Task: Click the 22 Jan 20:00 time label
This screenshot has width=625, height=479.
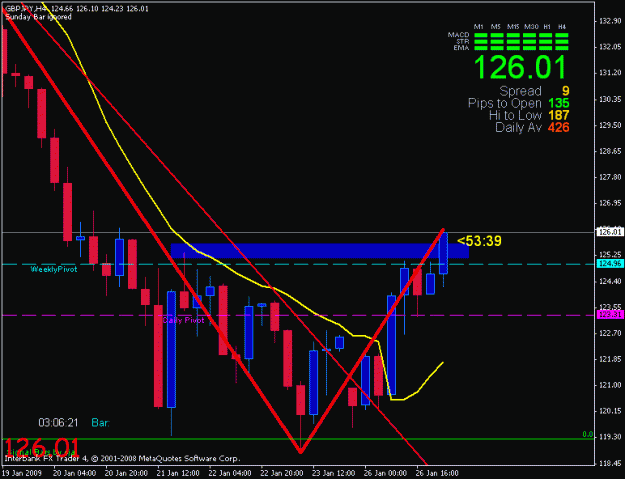Action: point(281,473)
